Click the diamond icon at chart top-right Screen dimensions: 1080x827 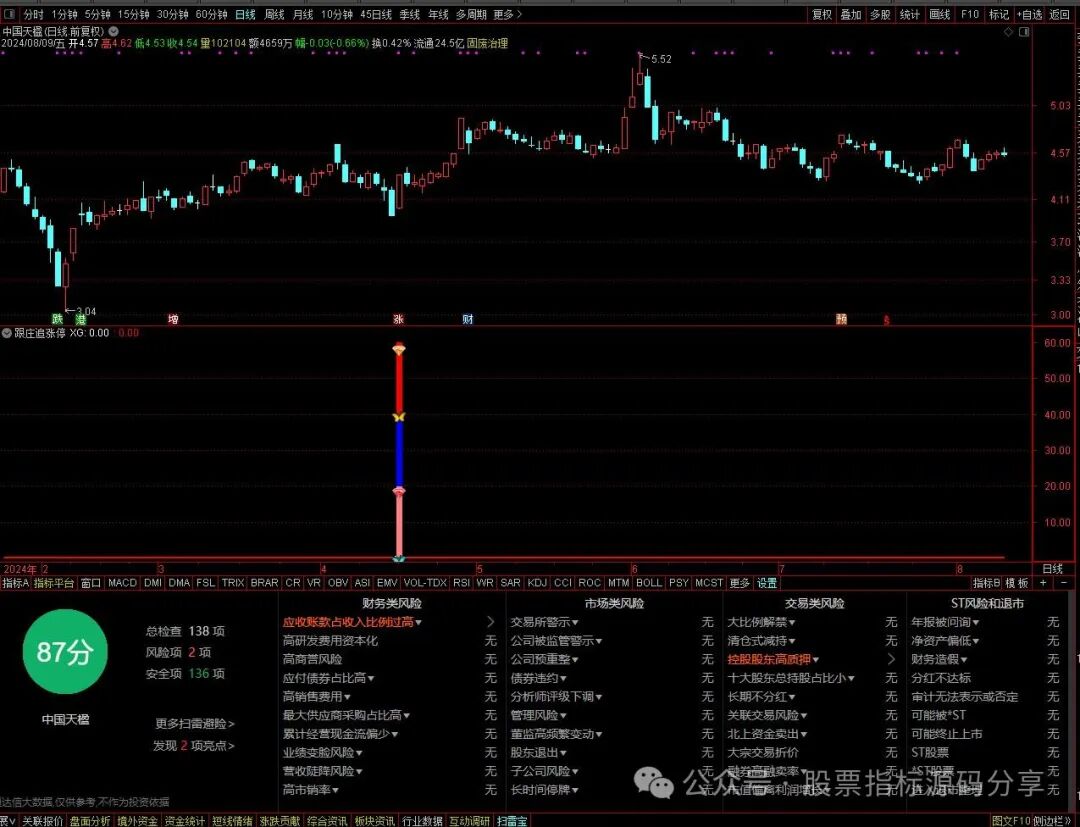pyautogui.click(x=1008, y=32)
